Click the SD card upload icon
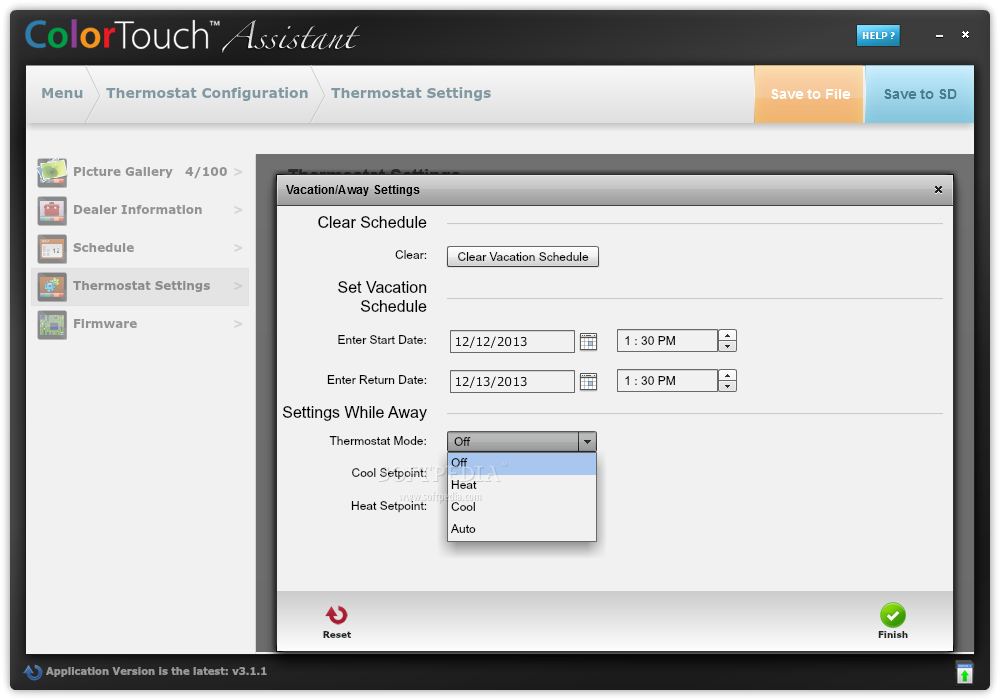 tap(964, 672)
